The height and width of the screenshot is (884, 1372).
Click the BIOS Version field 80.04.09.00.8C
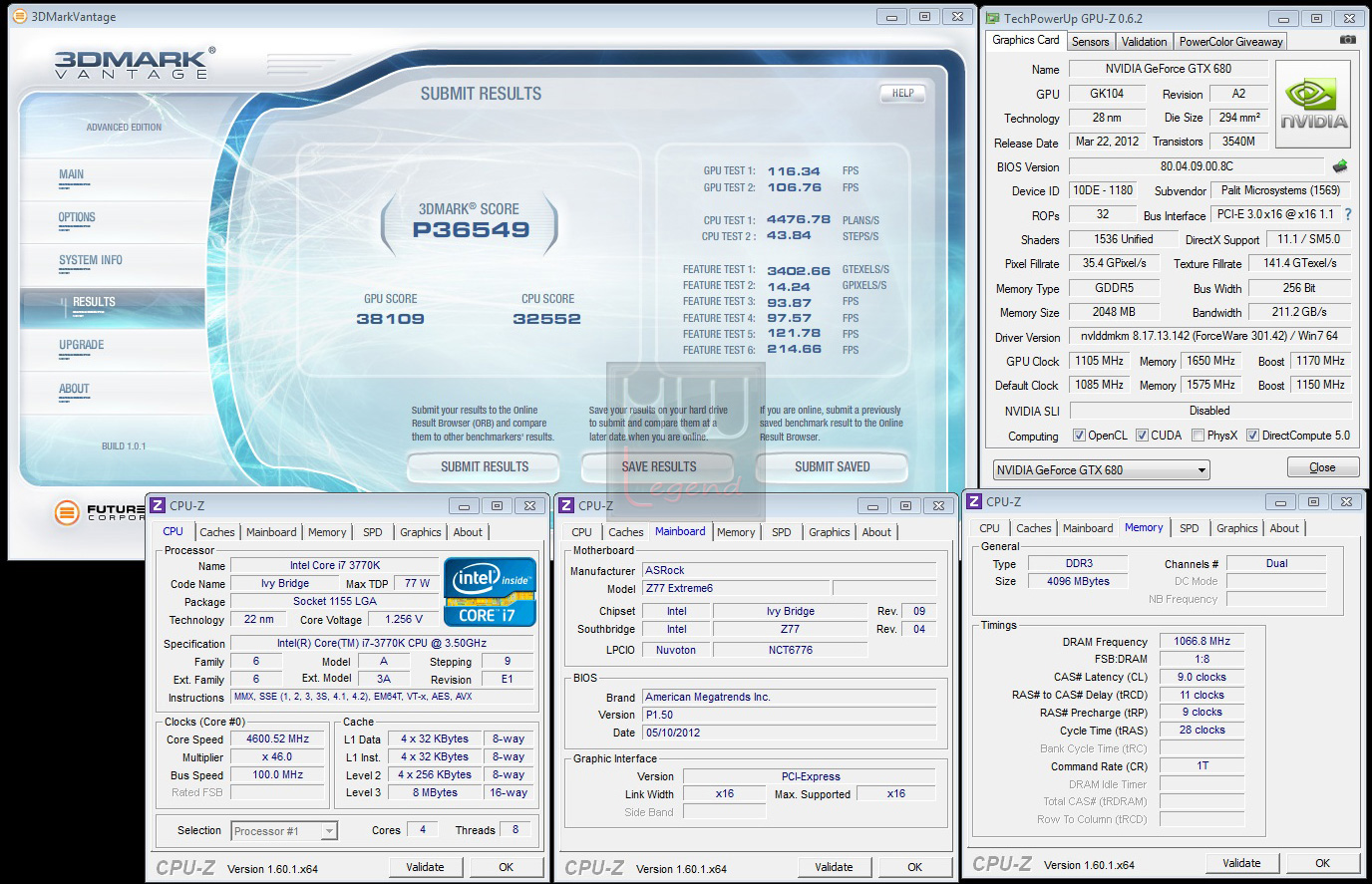[x=1197, y=166]
